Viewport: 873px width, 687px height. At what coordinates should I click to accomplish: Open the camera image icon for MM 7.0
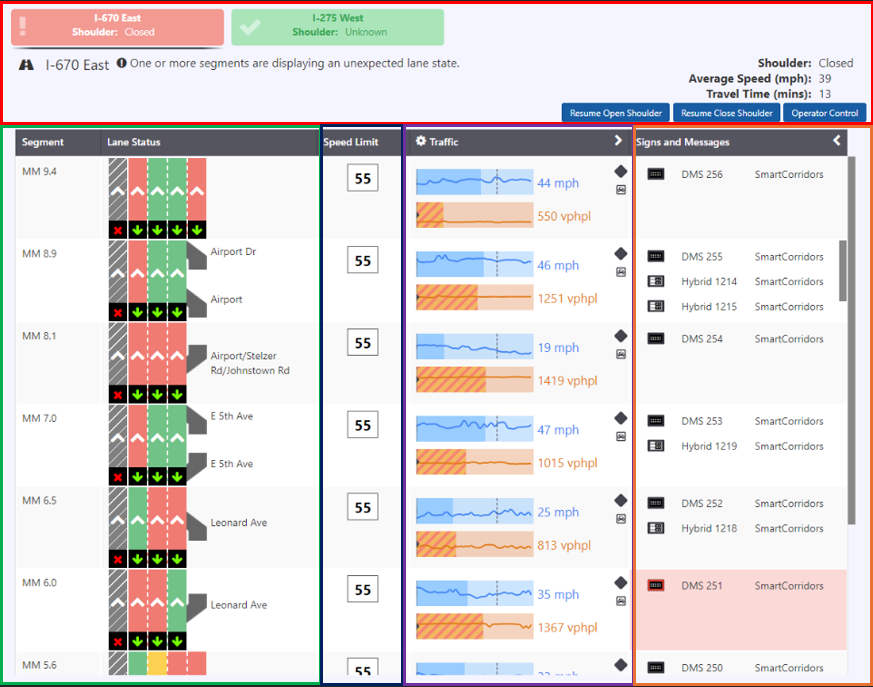click(621, 436)
